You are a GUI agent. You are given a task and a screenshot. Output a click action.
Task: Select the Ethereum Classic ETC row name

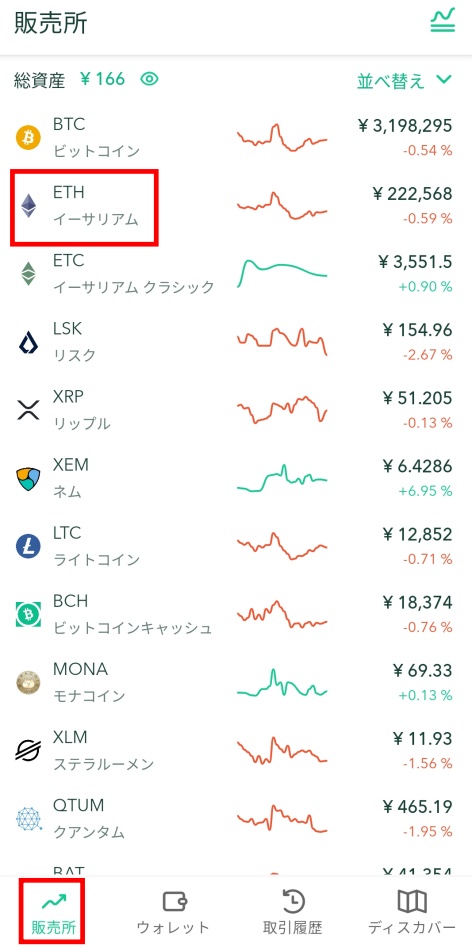[x=133, y=274]
